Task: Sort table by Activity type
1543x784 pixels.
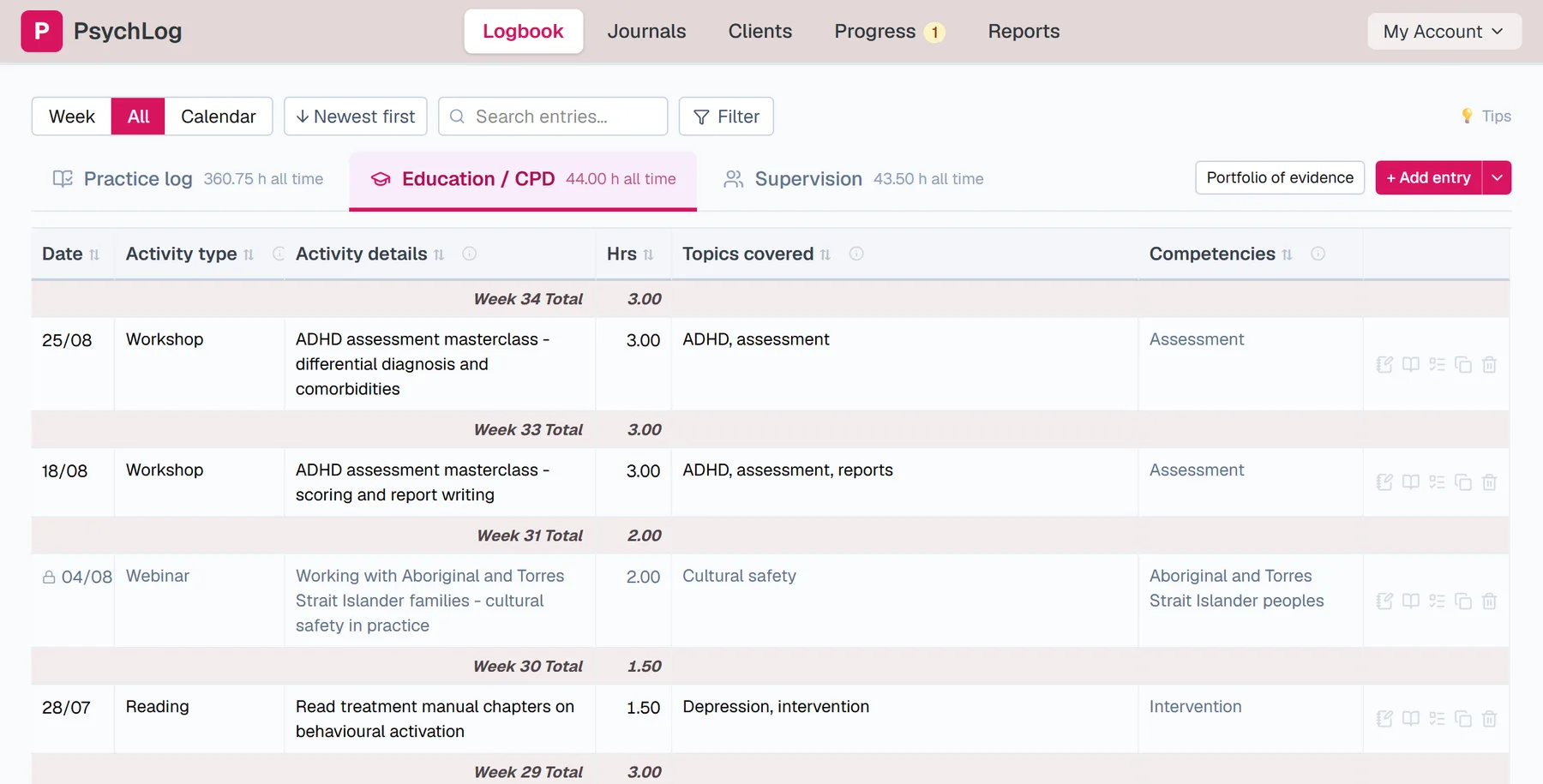Action: 249,254
